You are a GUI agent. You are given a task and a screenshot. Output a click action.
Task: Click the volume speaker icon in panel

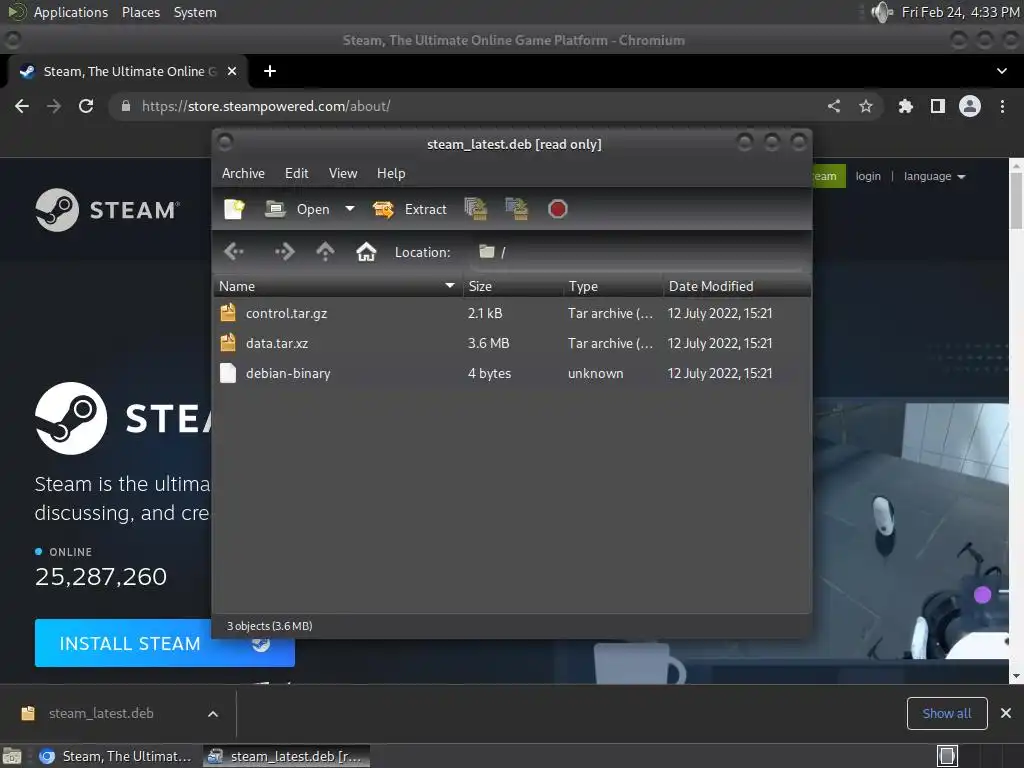[x=881, y=12]
